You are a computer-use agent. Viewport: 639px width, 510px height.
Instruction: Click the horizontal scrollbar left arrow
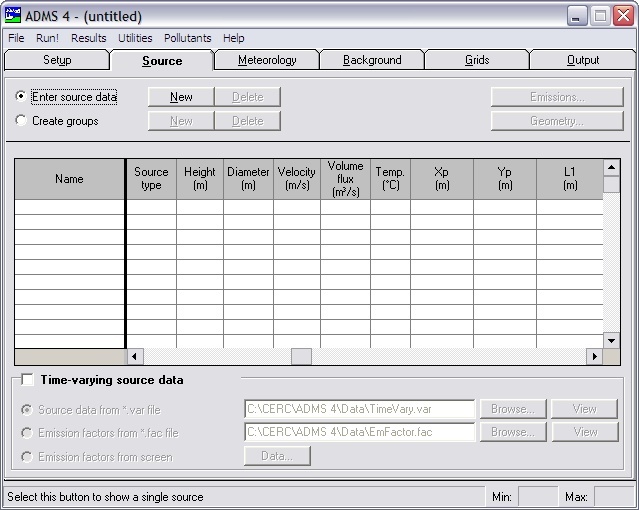point(134,357)
